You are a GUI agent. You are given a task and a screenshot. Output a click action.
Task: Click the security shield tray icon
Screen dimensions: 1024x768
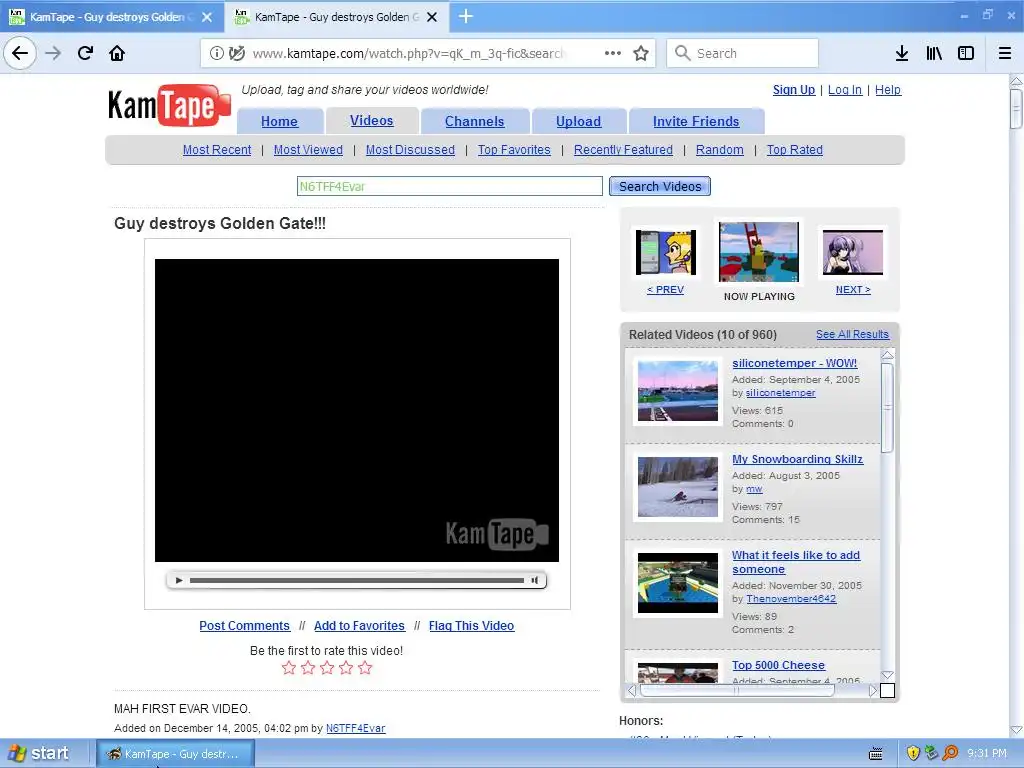913,753
